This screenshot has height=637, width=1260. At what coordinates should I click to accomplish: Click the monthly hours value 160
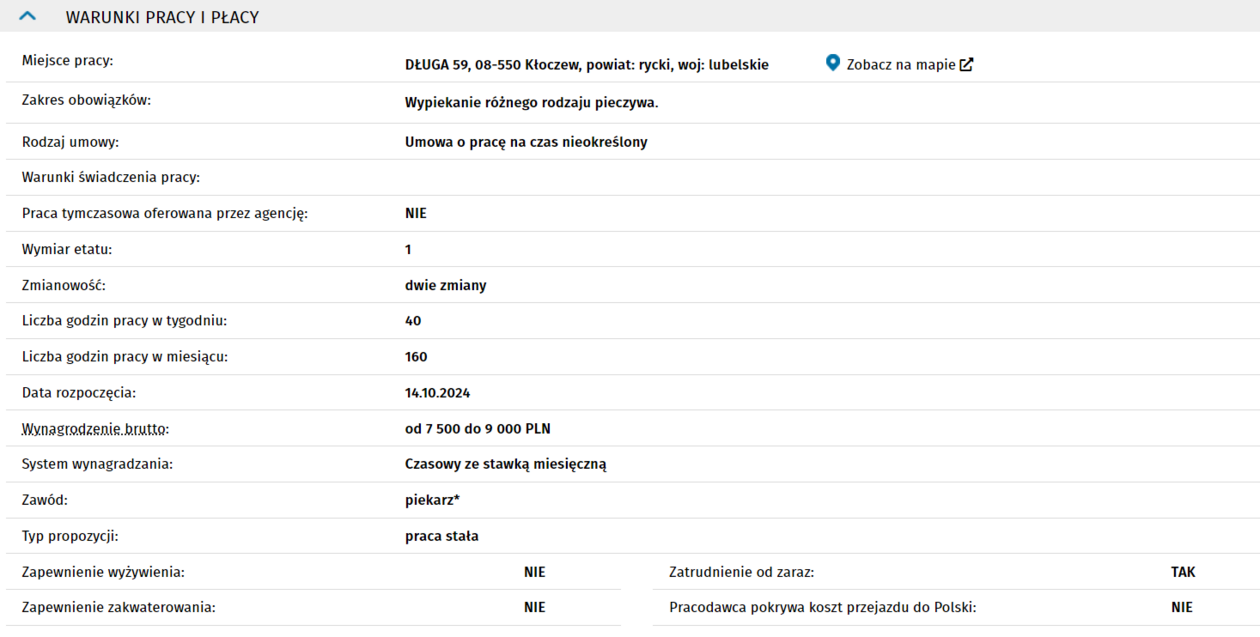coord(416,357)
